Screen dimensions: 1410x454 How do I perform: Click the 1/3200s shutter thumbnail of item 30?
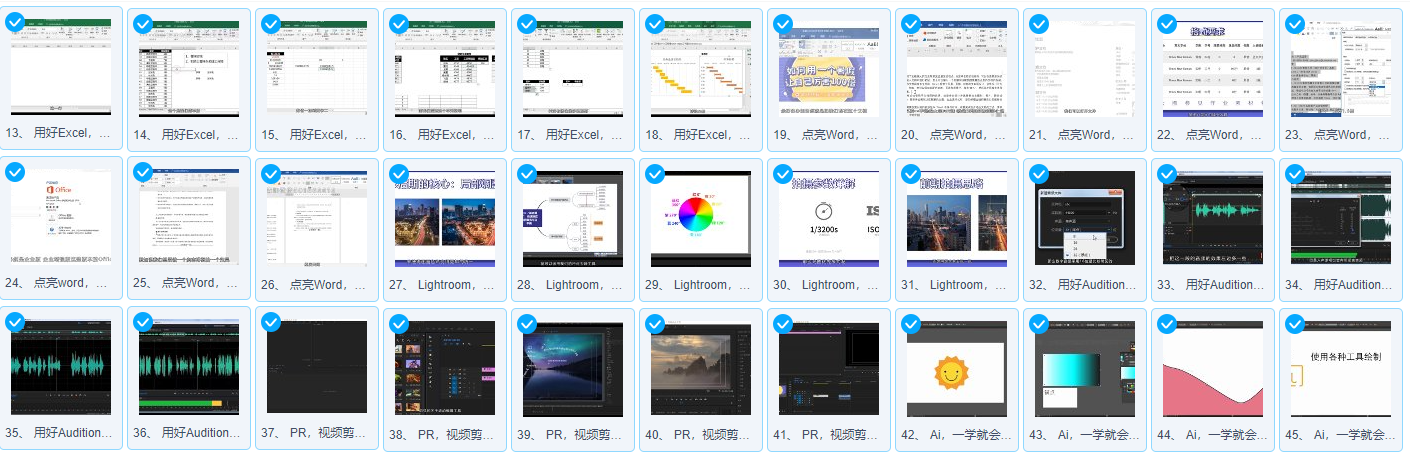click(829, 217)
